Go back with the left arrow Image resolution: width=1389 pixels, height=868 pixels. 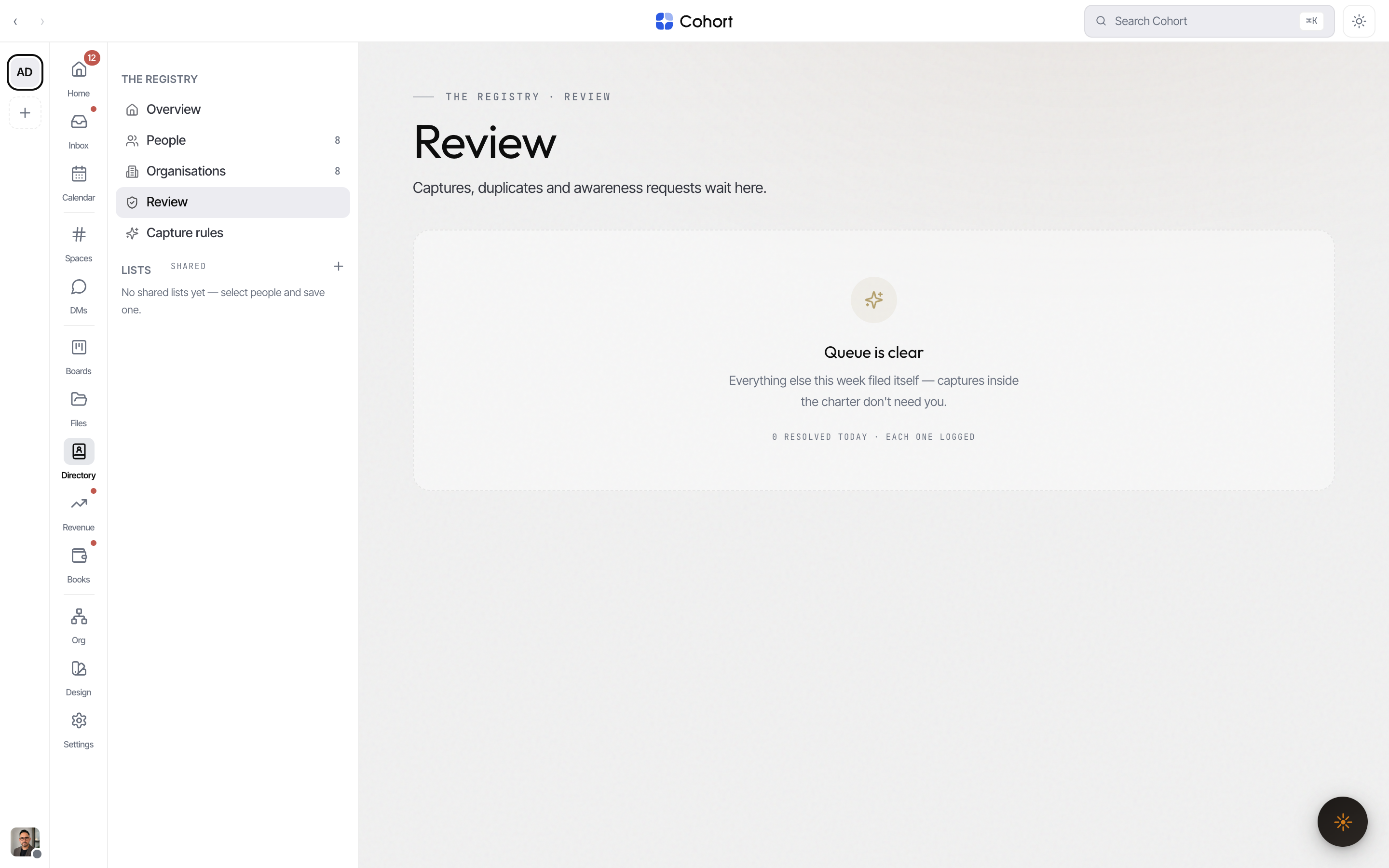tap(15, 21)
